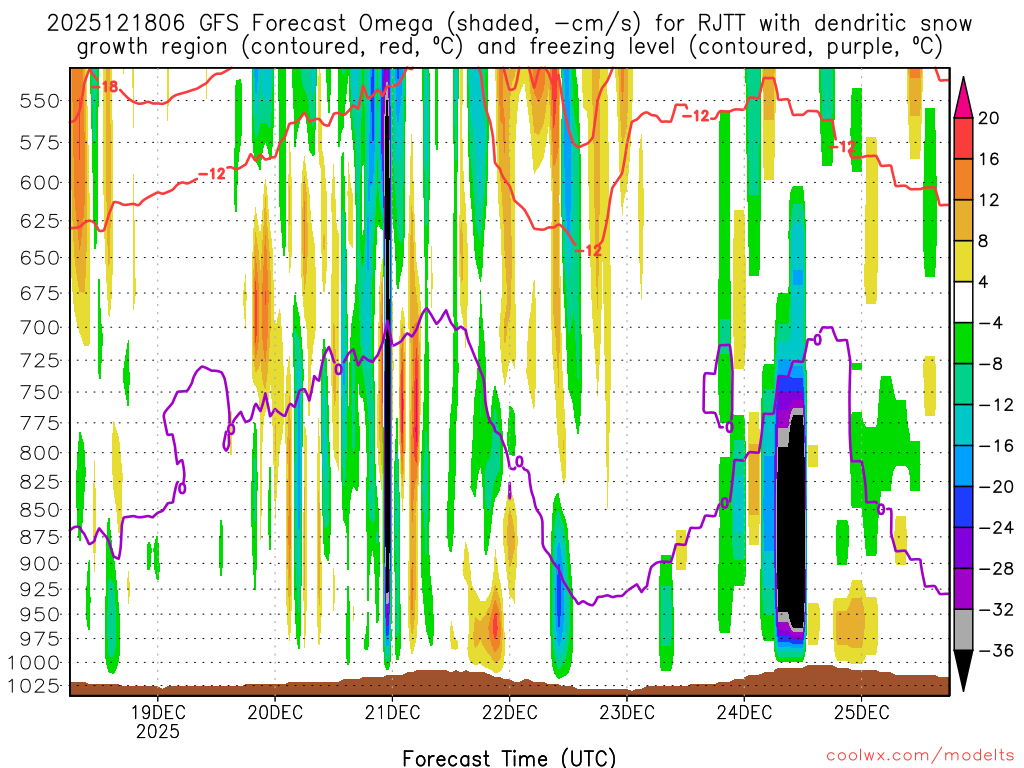Click the 725 pressure level label
This screenshot has width=1024, height=768.
39,360
